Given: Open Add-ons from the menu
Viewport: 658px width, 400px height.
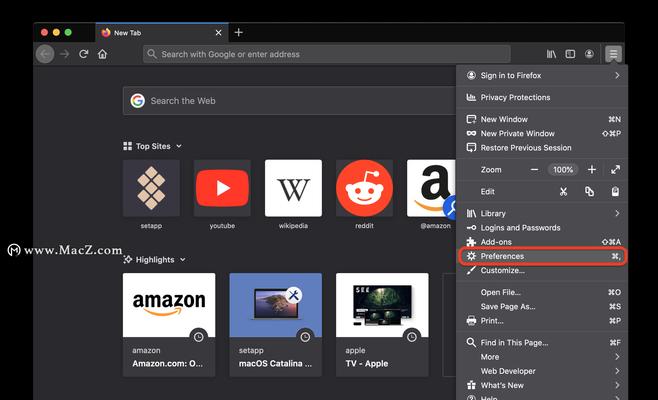Looking at the screenshot, I should (x=542, y=242).
